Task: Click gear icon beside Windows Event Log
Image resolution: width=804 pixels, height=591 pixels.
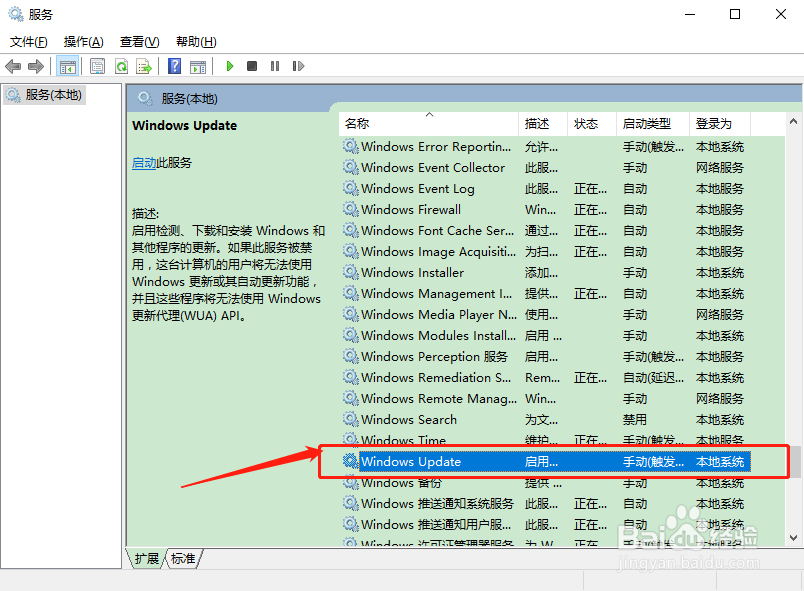Action: [x=351, y=188]
